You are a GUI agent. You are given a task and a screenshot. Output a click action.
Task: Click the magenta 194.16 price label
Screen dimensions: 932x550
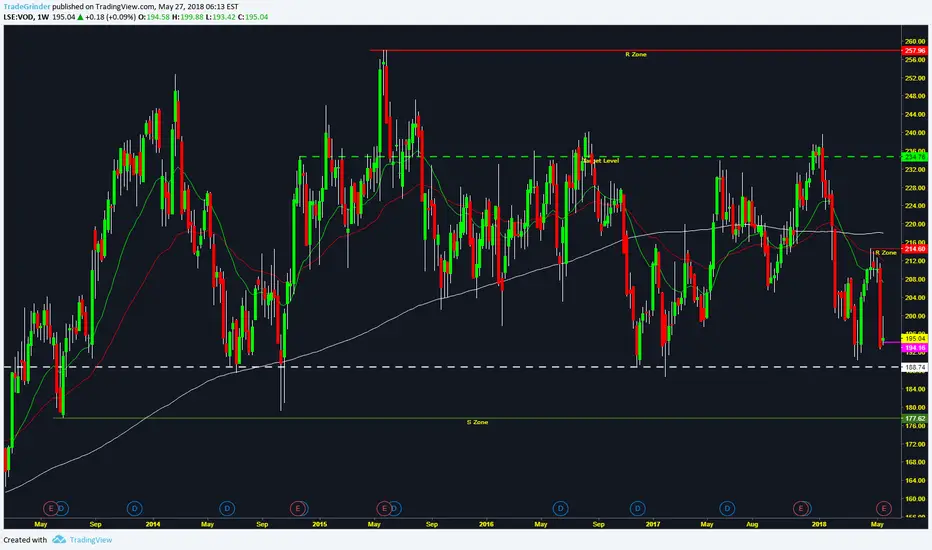click(x=915, y=348)
